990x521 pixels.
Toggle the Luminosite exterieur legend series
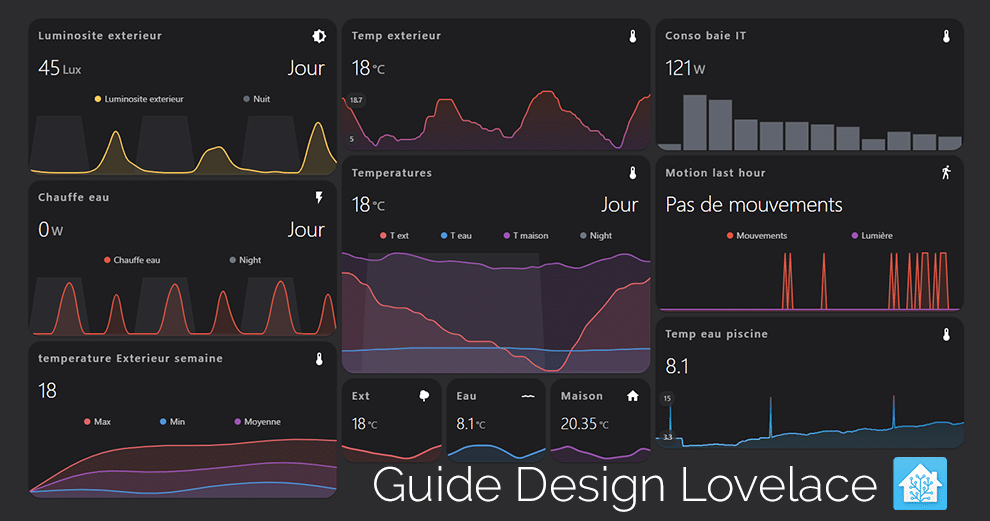tap(139, 99)
